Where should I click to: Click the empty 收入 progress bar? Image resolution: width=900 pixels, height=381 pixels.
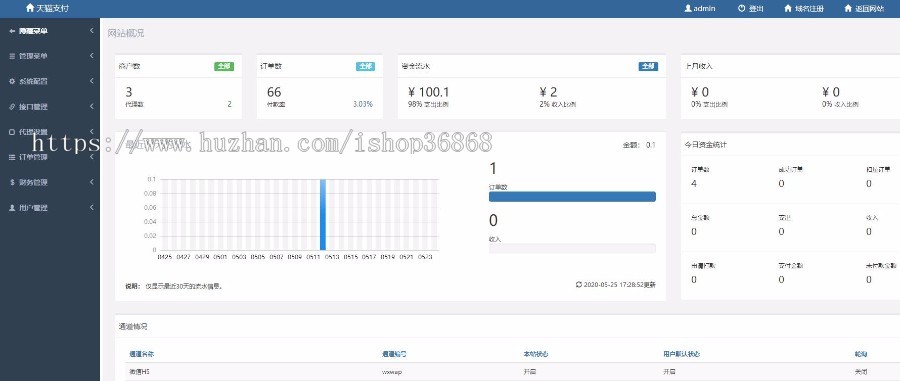[572, 248]
